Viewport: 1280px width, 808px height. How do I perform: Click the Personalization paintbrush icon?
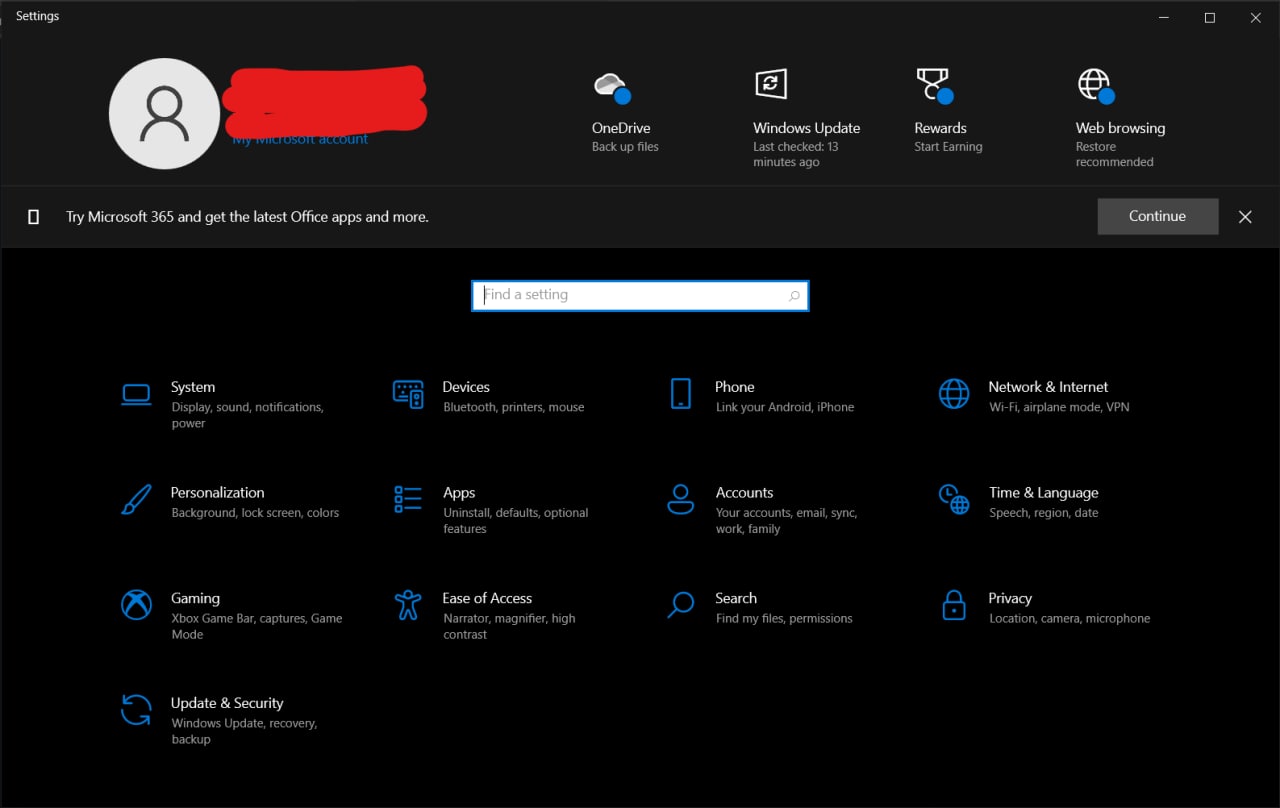136,500
